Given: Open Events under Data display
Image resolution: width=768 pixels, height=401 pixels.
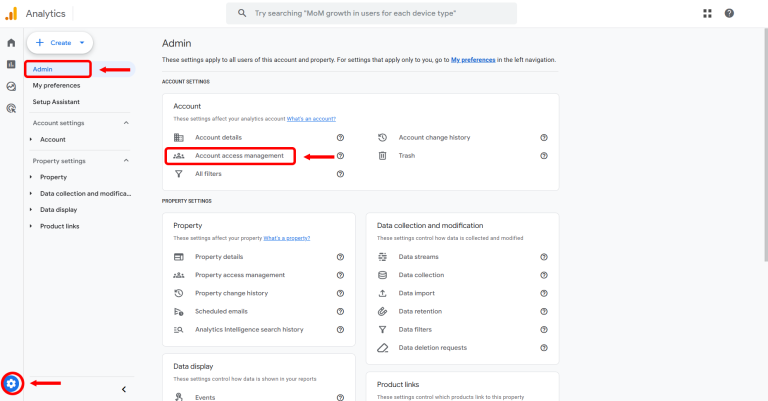Looking at the screenshot, I should click(x=205, y=397).
